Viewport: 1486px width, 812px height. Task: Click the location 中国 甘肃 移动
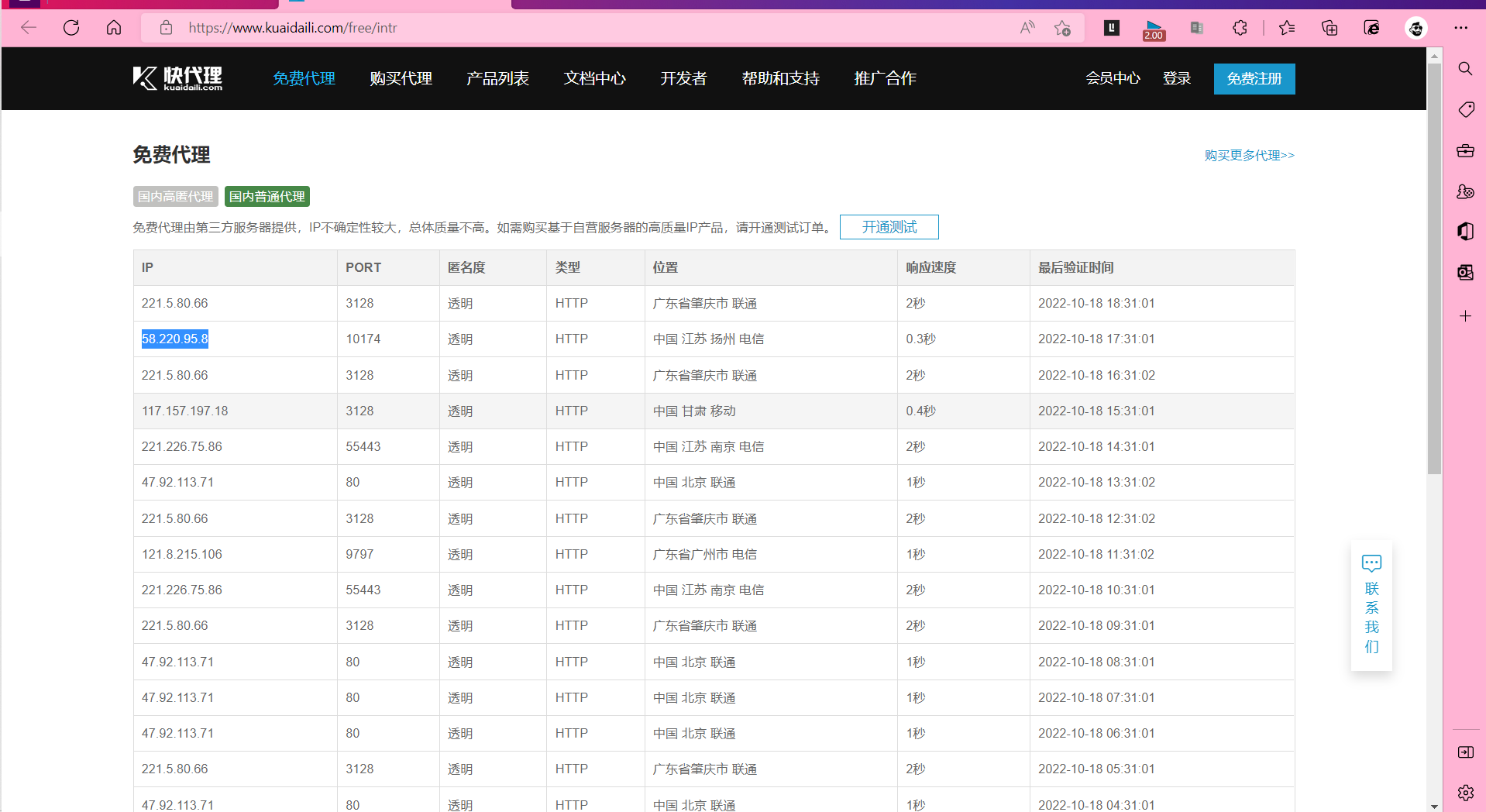pos(694,411)
